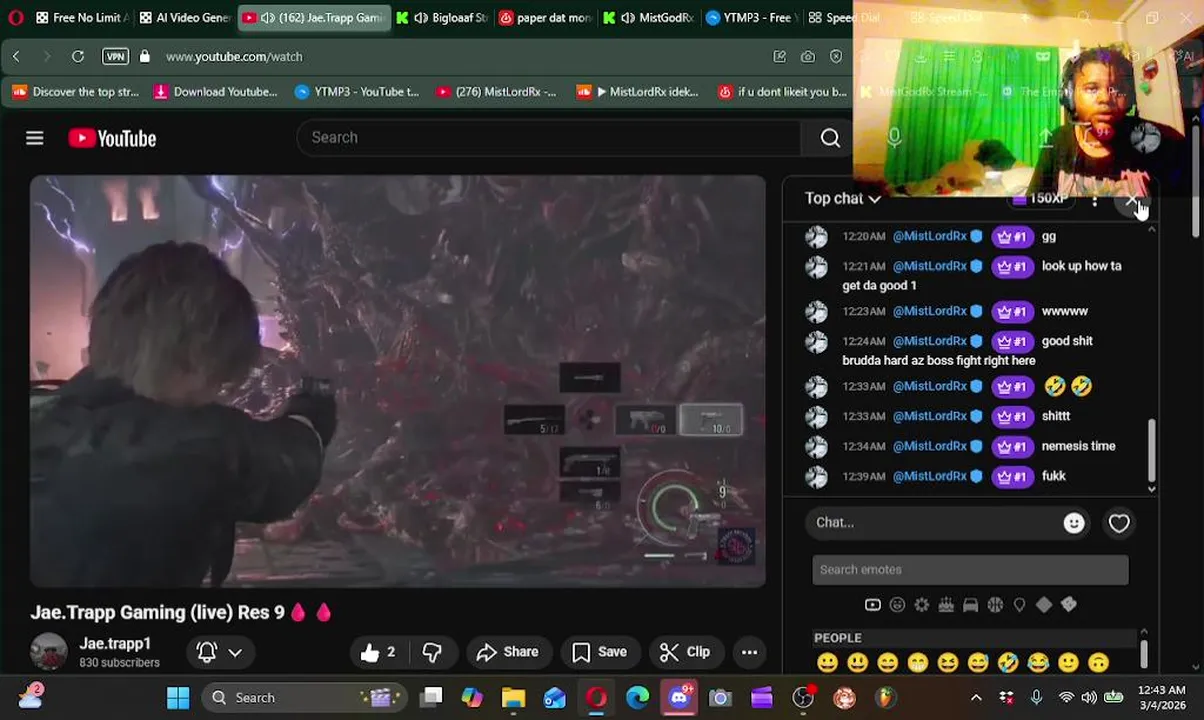Switch to paper dat money tab

546,18
